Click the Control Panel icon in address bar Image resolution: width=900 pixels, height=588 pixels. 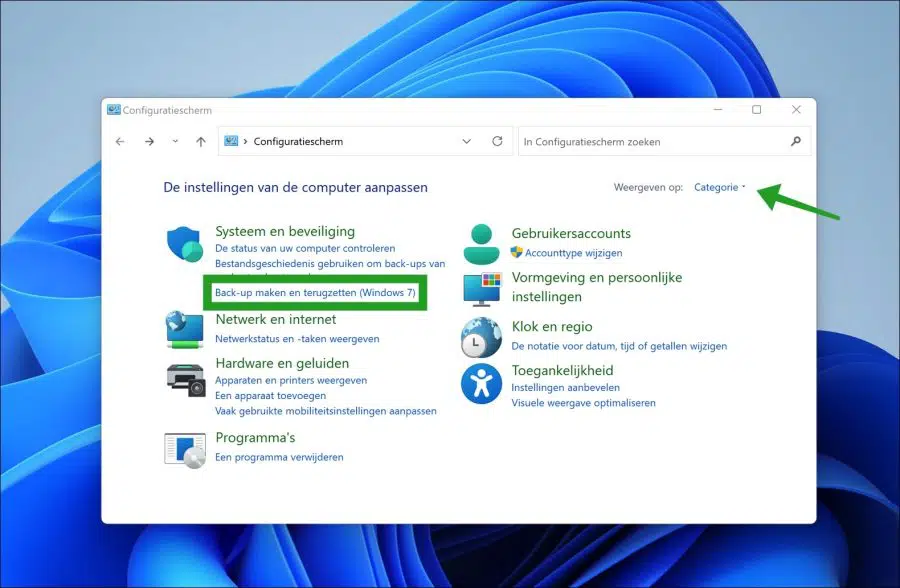pyautogui.click(x=231, y=141)
